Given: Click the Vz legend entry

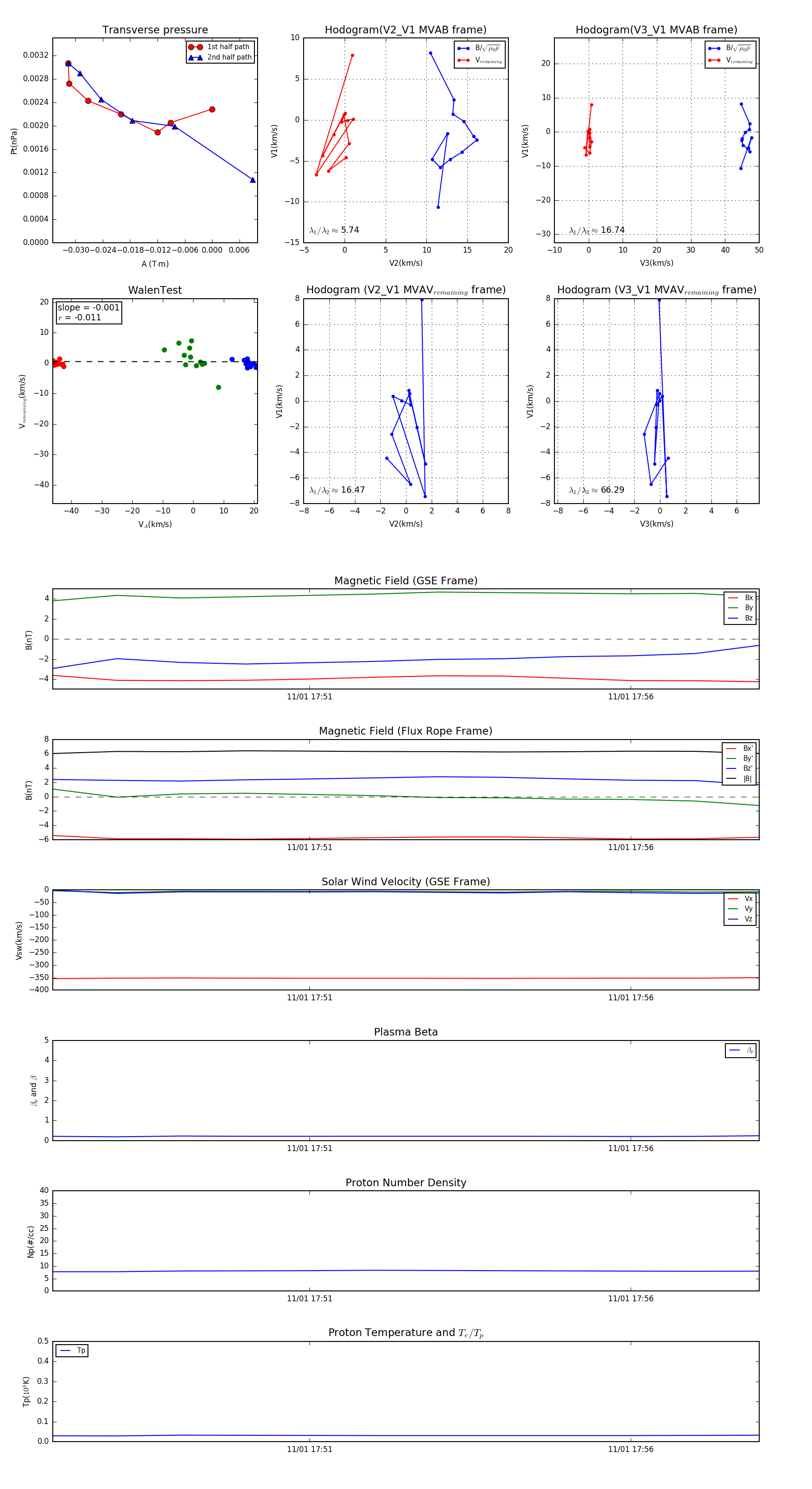Looking at the screenshot, I should pyautogui.click(x=740, y=919).
